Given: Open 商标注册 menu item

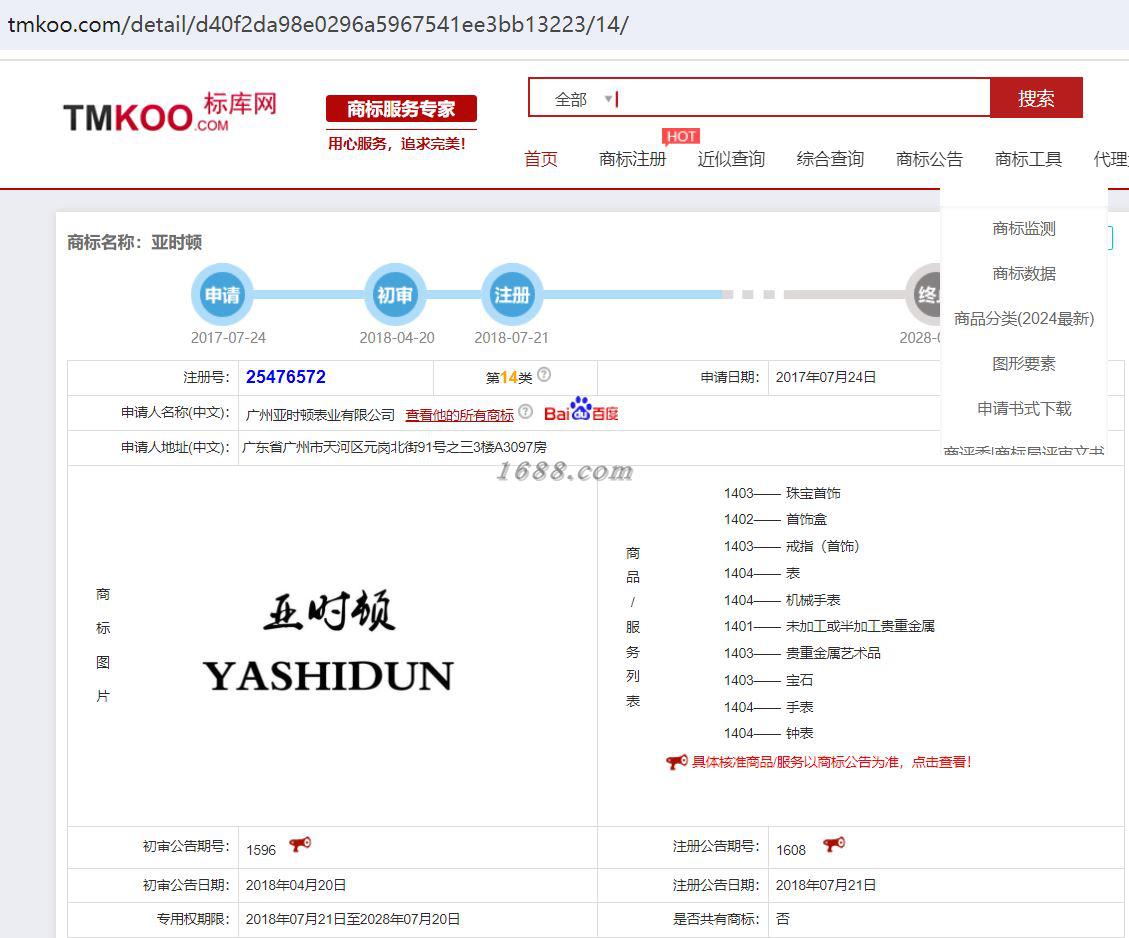Looking at the screenshot, I should coord(632,158).
